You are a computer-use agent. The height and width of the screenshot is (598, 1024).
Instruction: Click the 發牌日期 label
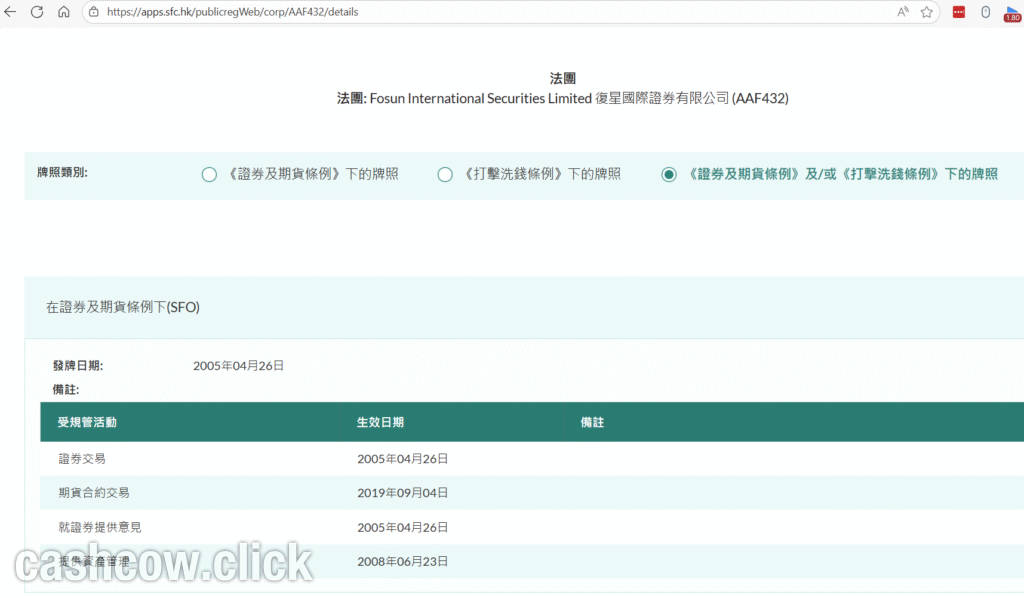[x=78, y=366]
